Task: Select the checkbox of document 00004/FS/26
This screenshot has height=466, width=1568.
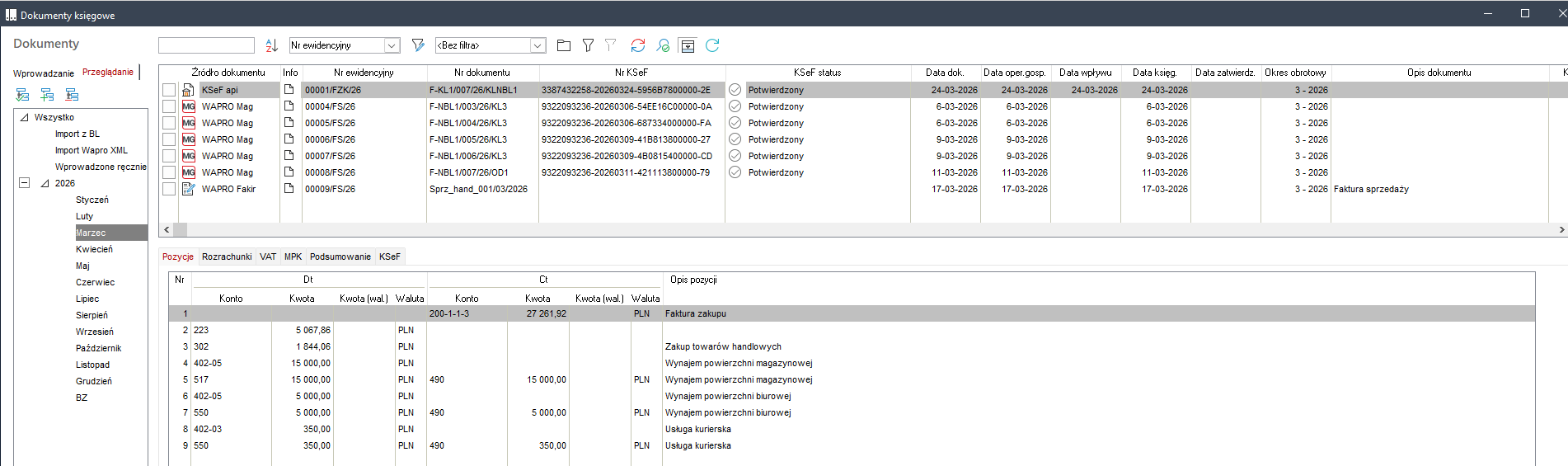Action: point(169,106)
